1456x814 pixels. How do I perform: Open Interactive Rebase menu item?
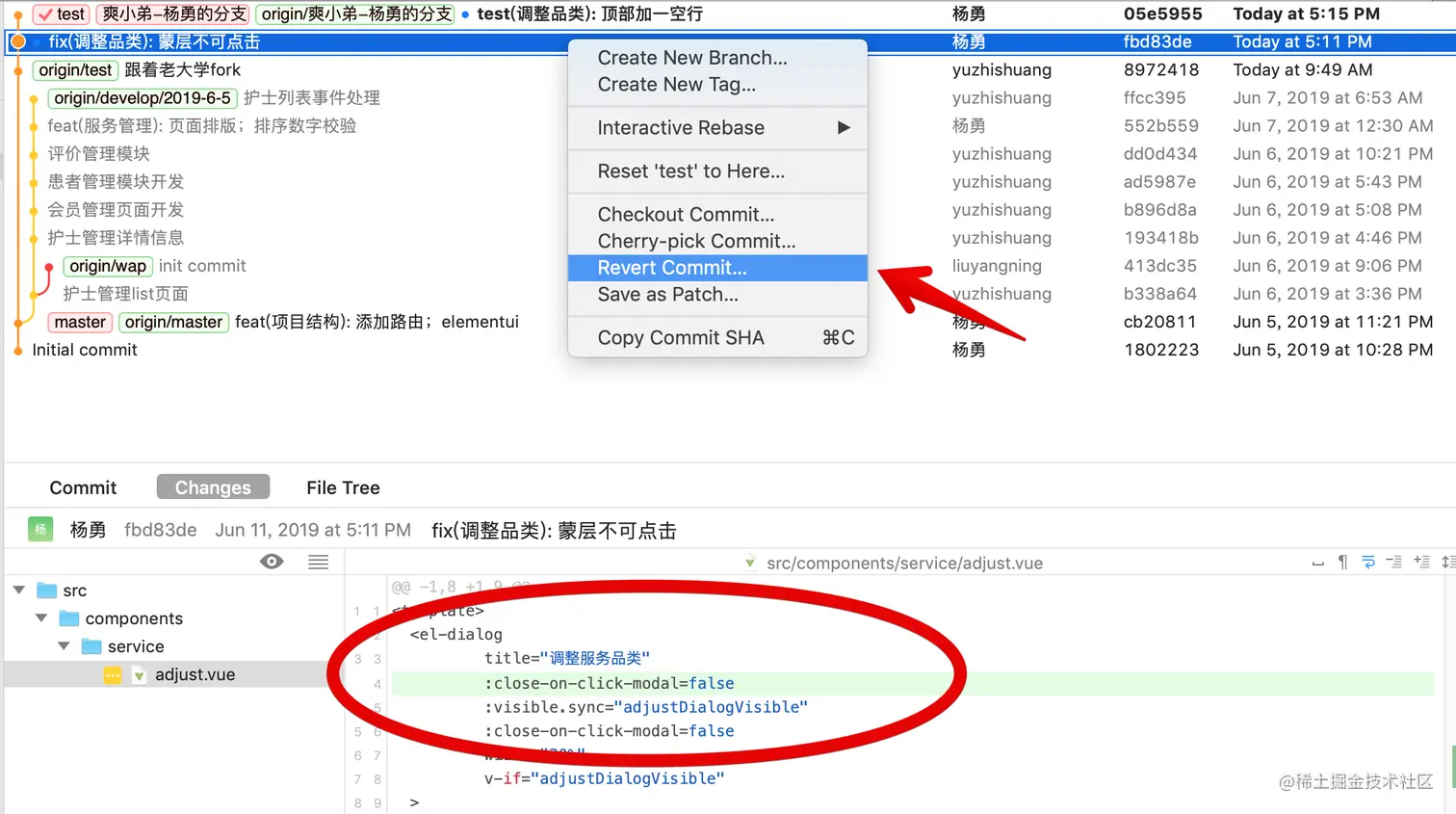click(717, 127)
